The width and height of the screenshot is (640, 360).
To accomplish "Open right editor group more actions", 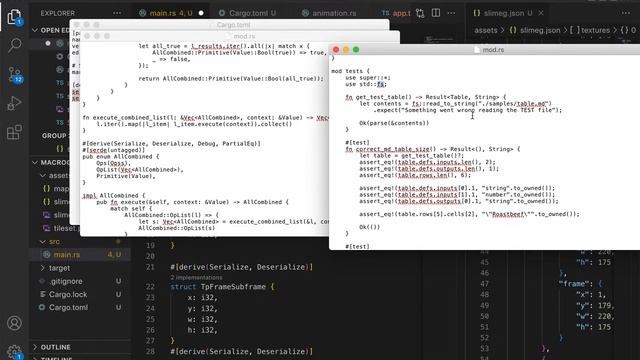I will click(626, 13).
